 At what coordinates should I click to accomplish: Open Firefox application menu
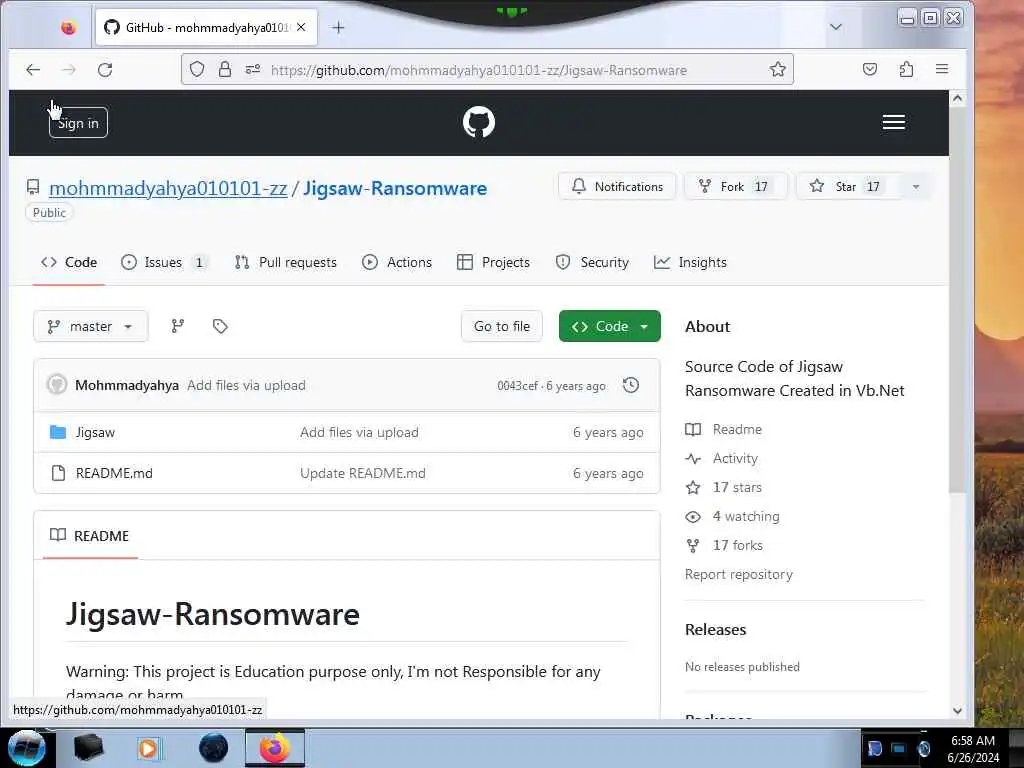[x=941, y=69]
